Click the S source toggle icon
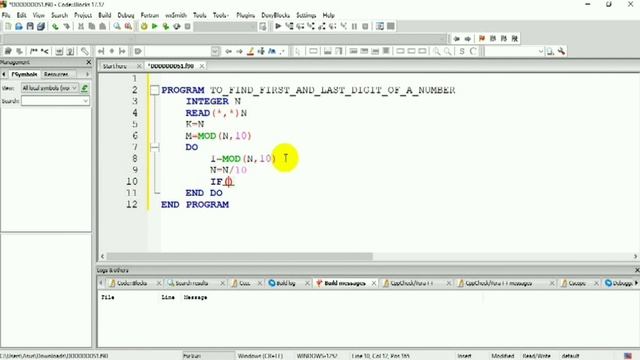This screenshot has height=360, width=640. [462, 51]
